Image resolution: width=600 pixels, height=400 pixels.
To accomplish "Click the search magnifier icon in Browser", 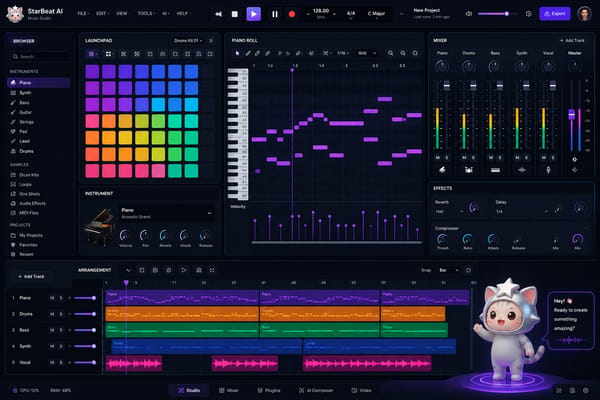I will click(15, 57).
